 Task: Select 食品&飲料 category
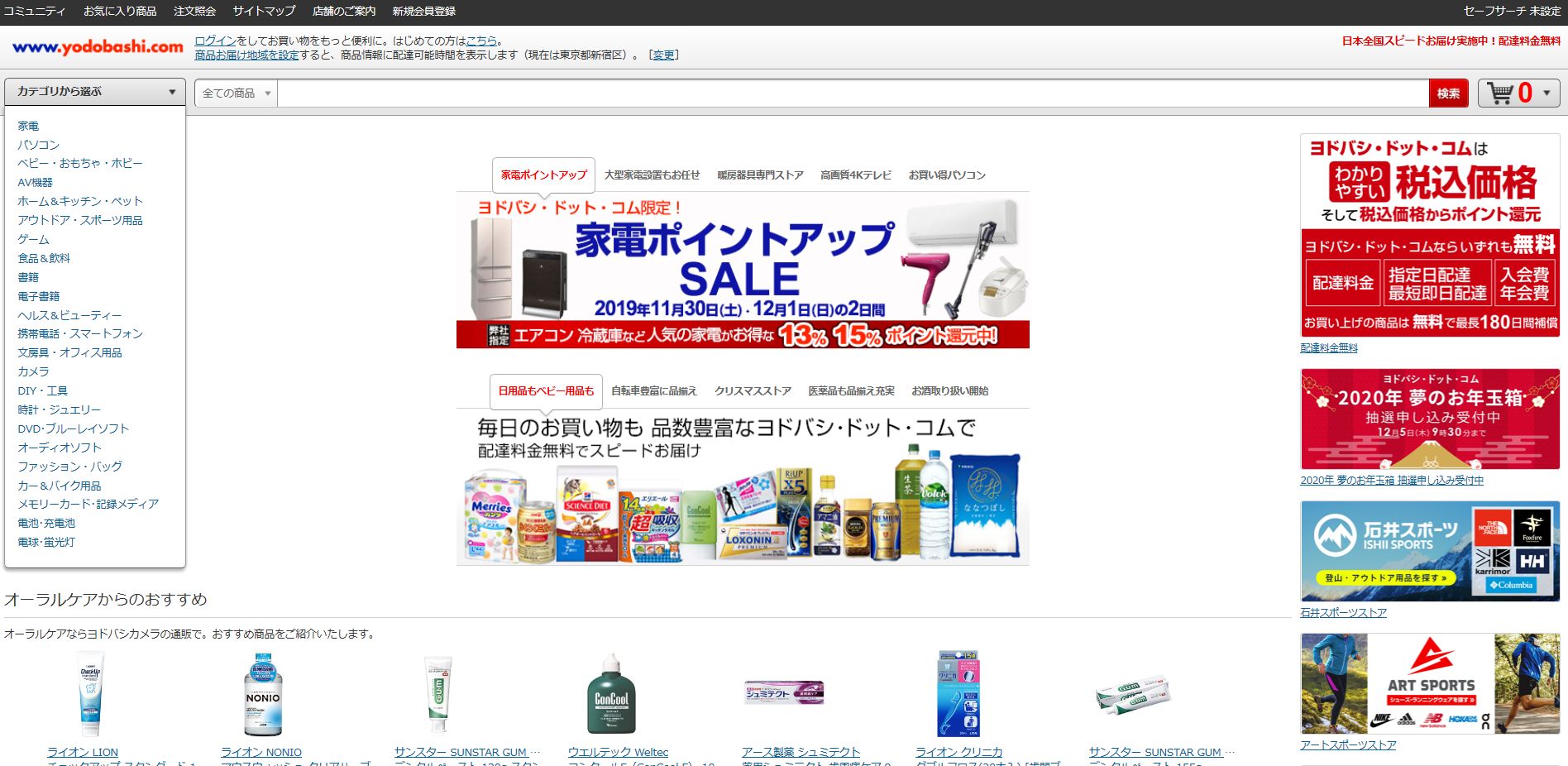point(44,258)
